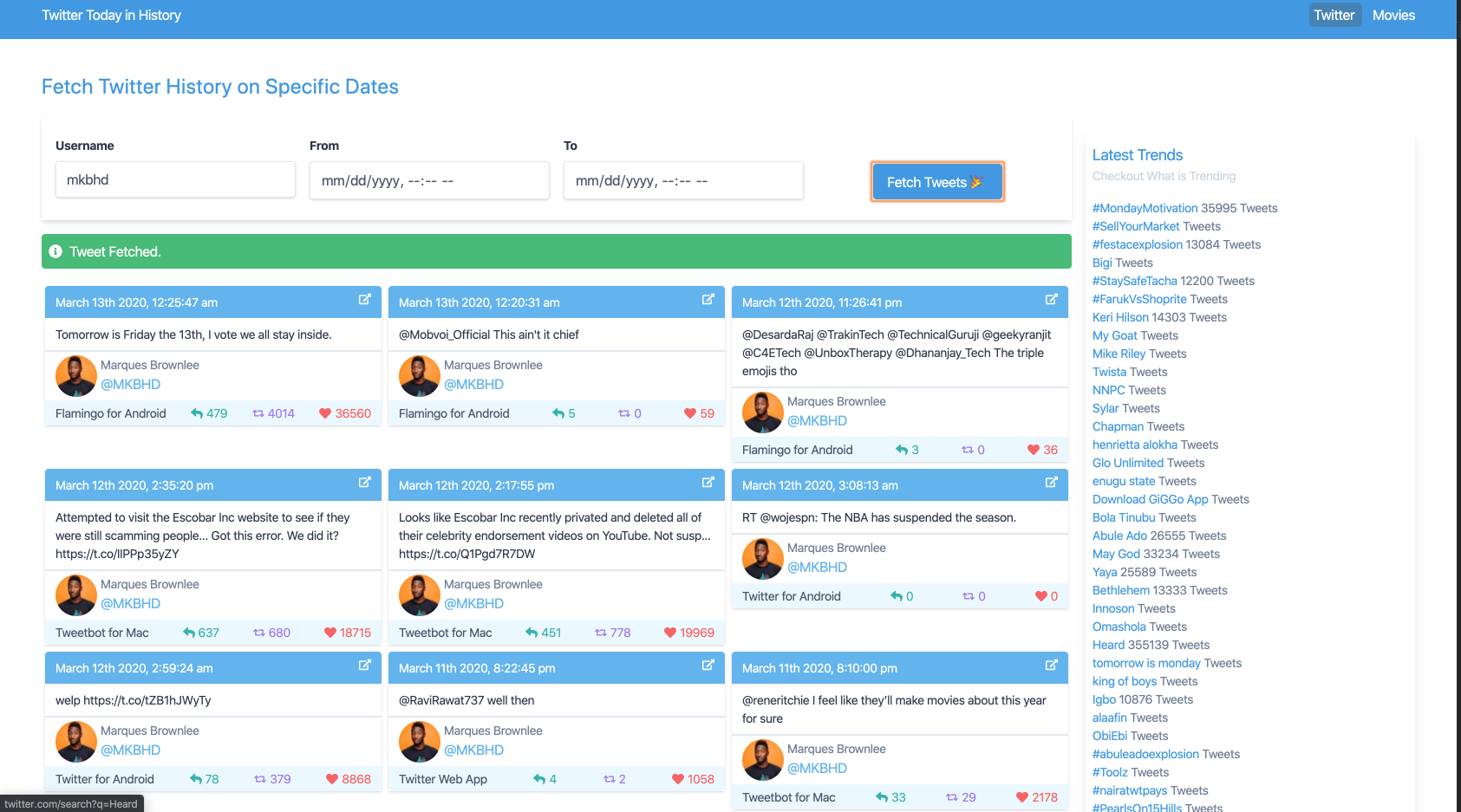Click heart icon showing 59 likes
The image size is (1461, 812).
pos(690,413)
